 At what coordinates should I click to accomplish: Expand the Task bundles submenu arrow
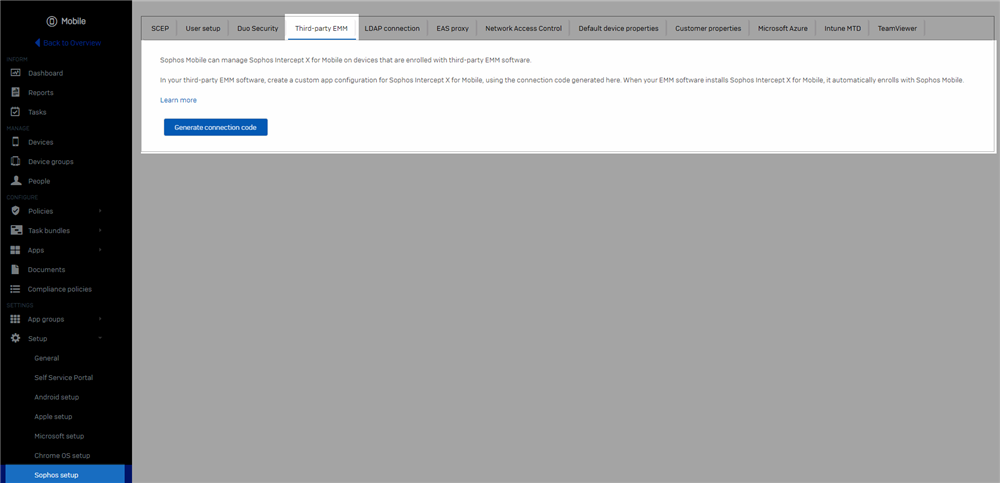point(100,230)
